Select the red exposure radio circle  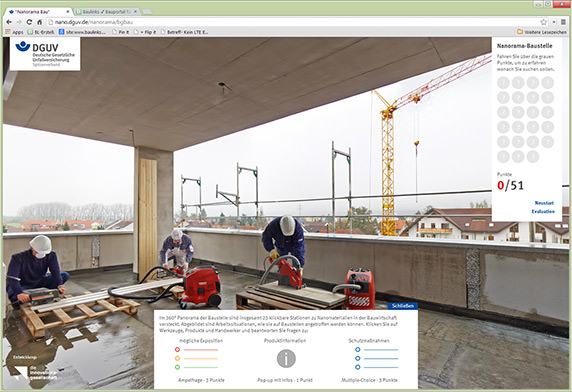point(178,349)
